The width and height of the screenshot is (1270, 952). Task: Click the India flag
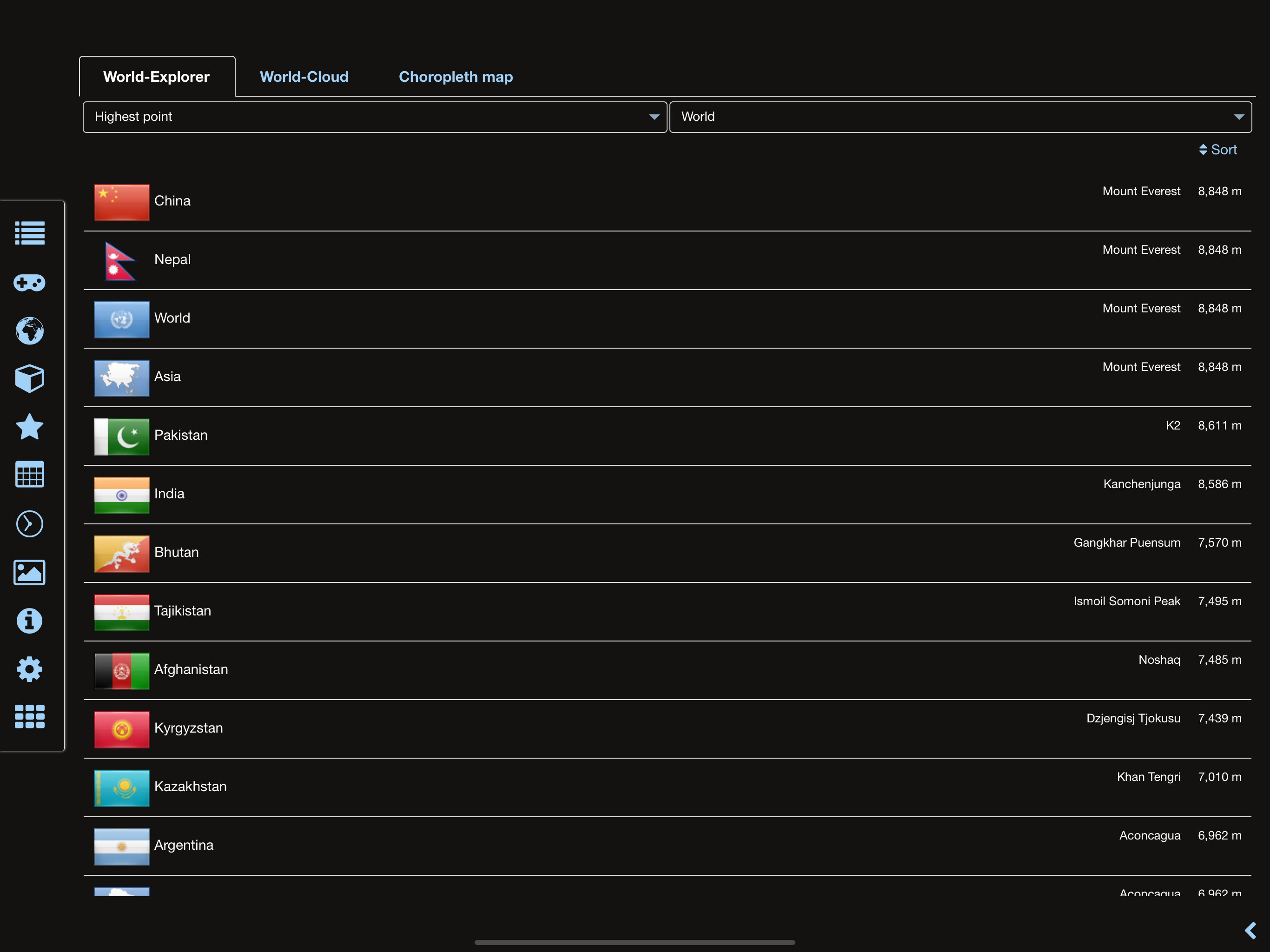point(122,495)
